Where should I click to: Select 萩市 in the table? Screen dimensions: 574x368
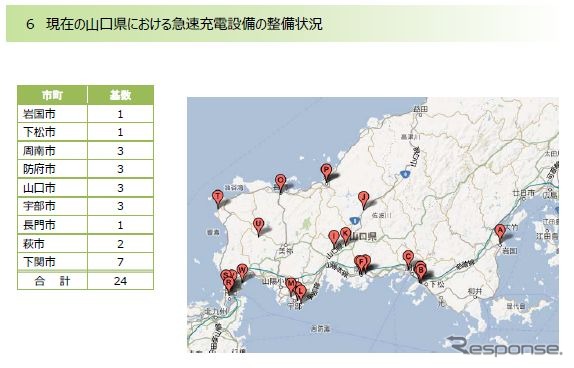(34, 244)
